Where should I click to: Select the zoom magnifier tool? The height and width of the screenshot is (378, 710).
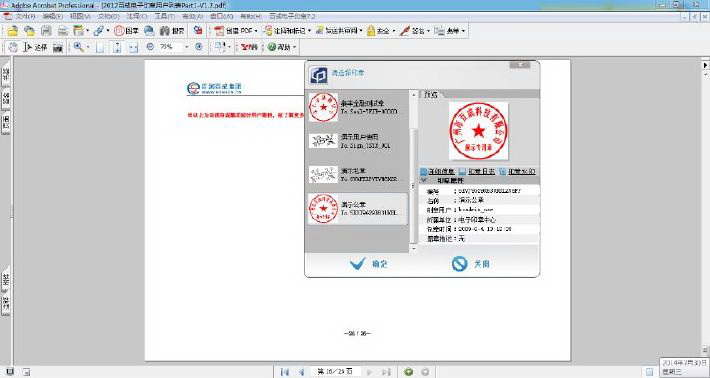pyautogui.click(x=79, y=47)
